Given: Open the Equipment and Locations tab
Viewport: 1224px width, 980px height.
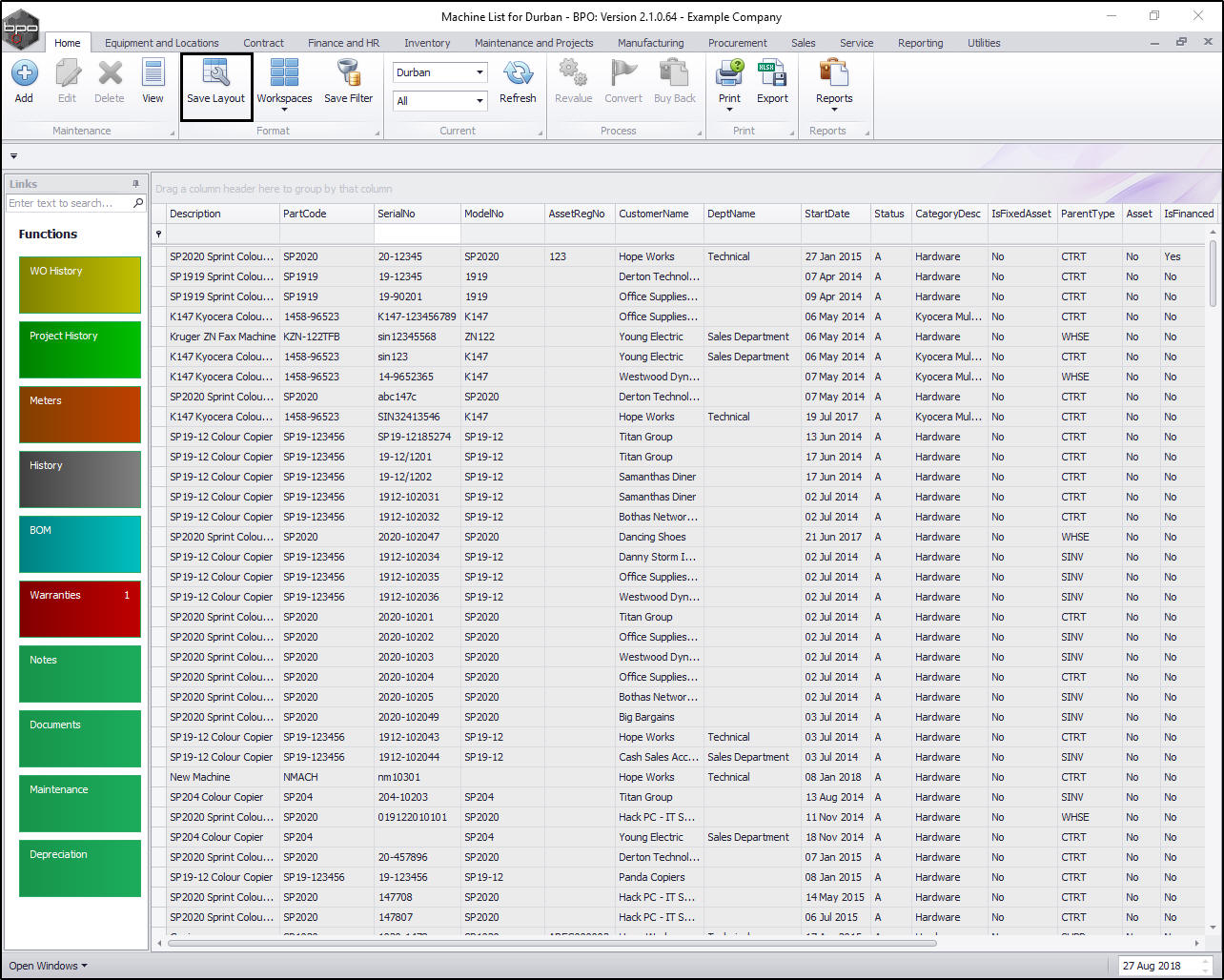Looking at the screenshot, I should point(162,43).
